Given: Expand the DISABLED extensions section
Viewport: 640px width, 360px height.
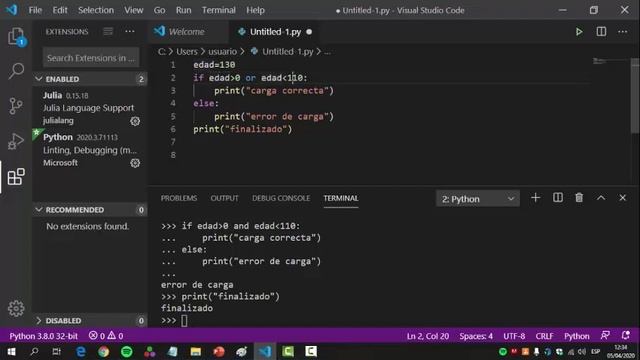Looking at the screenshot, I should [90, 320].
